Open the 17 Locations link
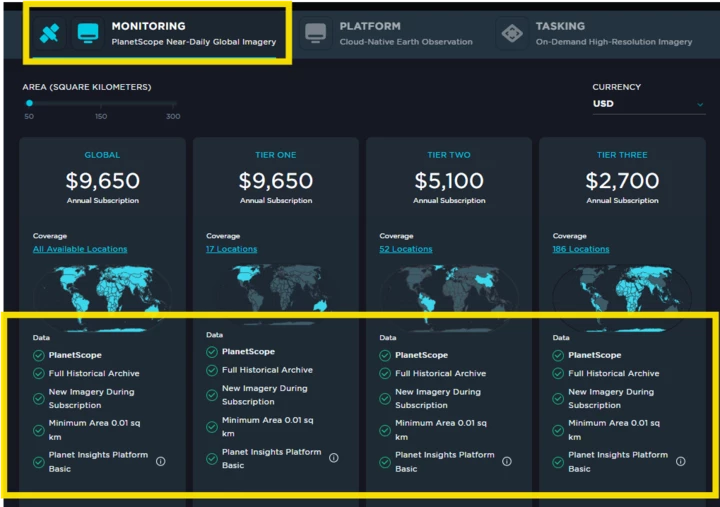Viewport: 720px width, 507px height. click(x=231, y=249)
